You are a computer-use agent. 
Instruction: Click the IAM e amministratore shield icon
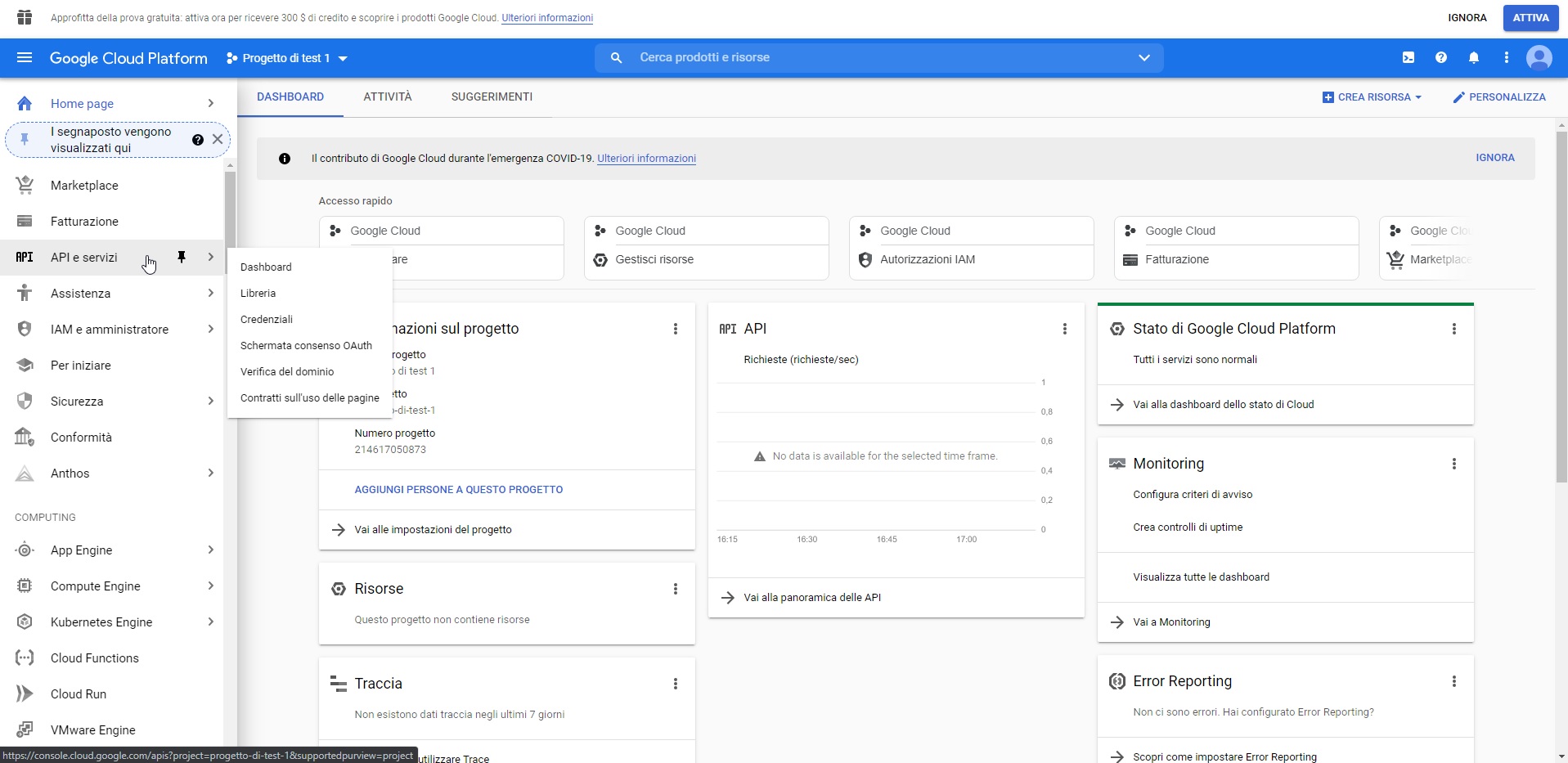point(25,329)
